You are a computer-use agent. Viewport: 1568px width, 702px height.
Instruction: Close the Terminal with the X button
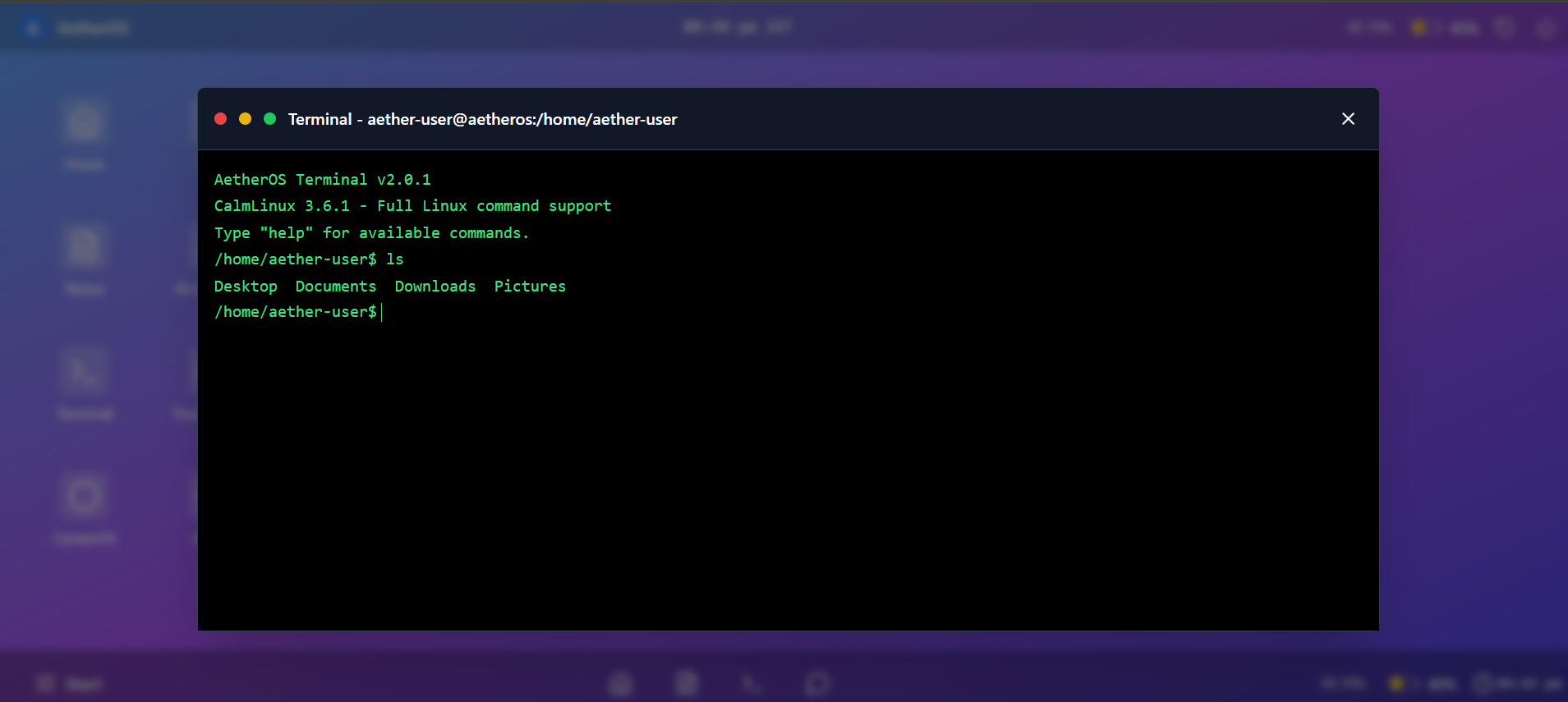(x=1348, y=119)
